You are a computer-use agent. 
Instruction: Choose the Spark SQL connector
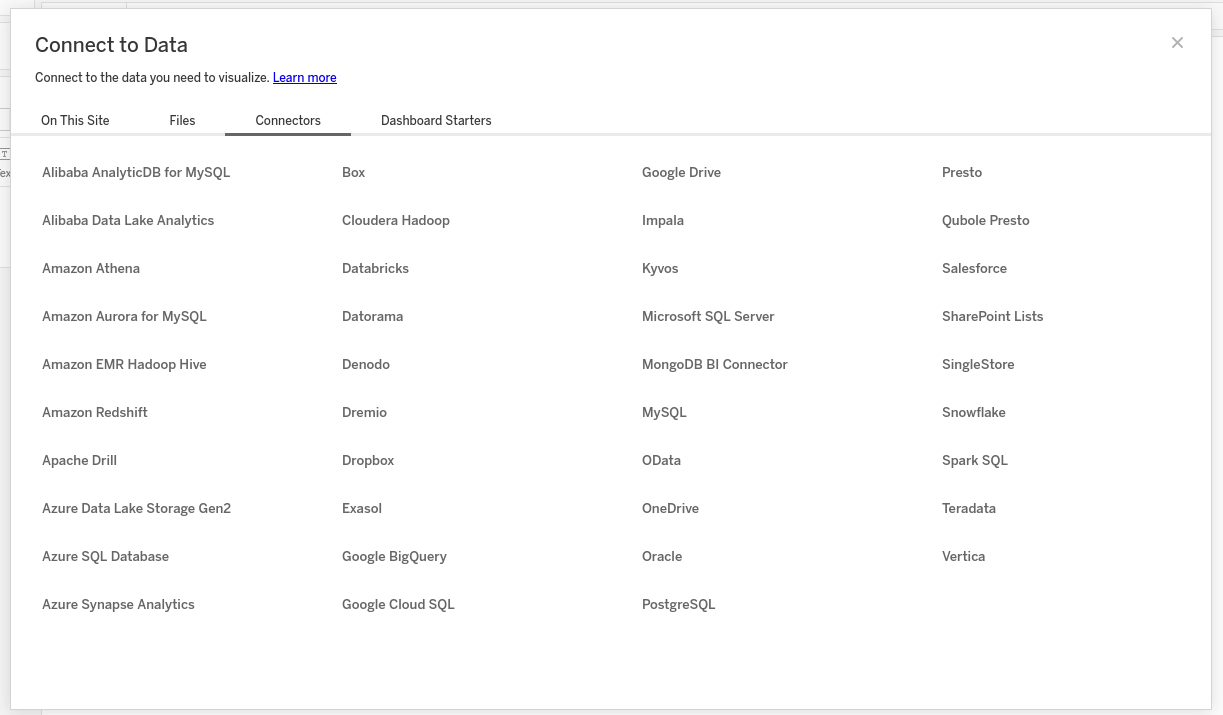975,460
